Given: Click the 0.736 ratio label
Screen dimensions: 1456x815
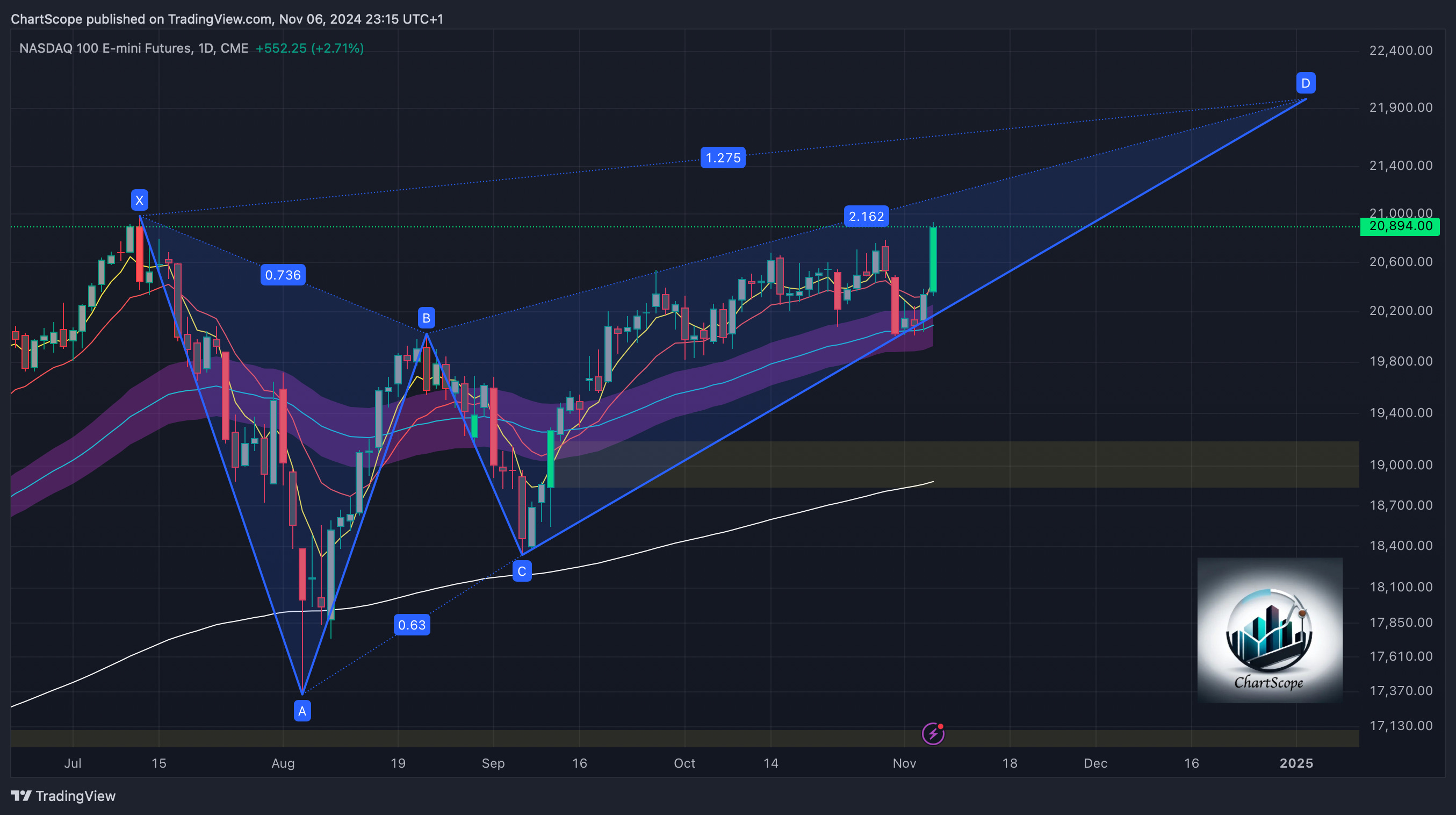Looking at the screenshot, I should 283,275.
